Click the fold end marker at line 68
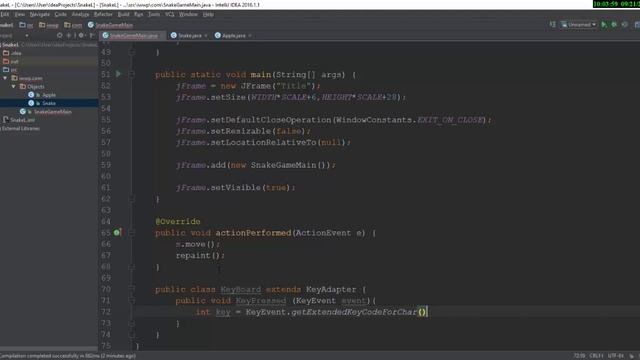 click(131, 267)
